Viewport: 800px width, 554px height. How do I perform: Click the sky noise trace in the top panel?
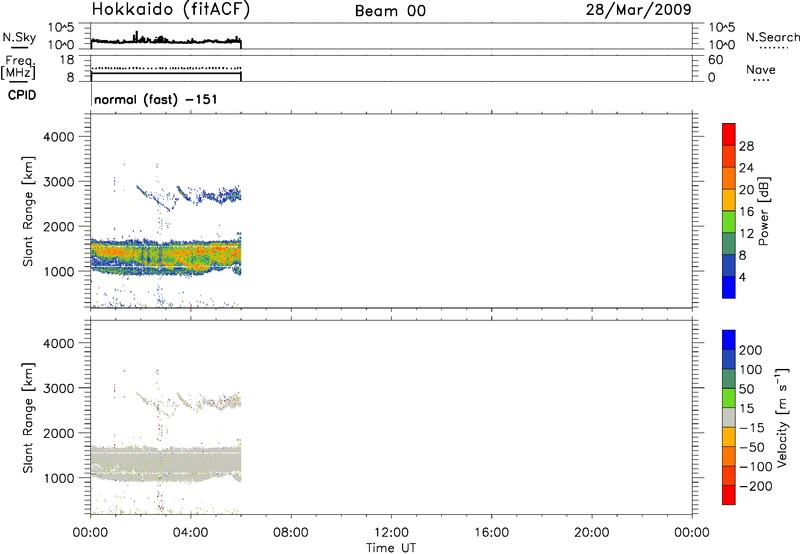pos(166,40)
